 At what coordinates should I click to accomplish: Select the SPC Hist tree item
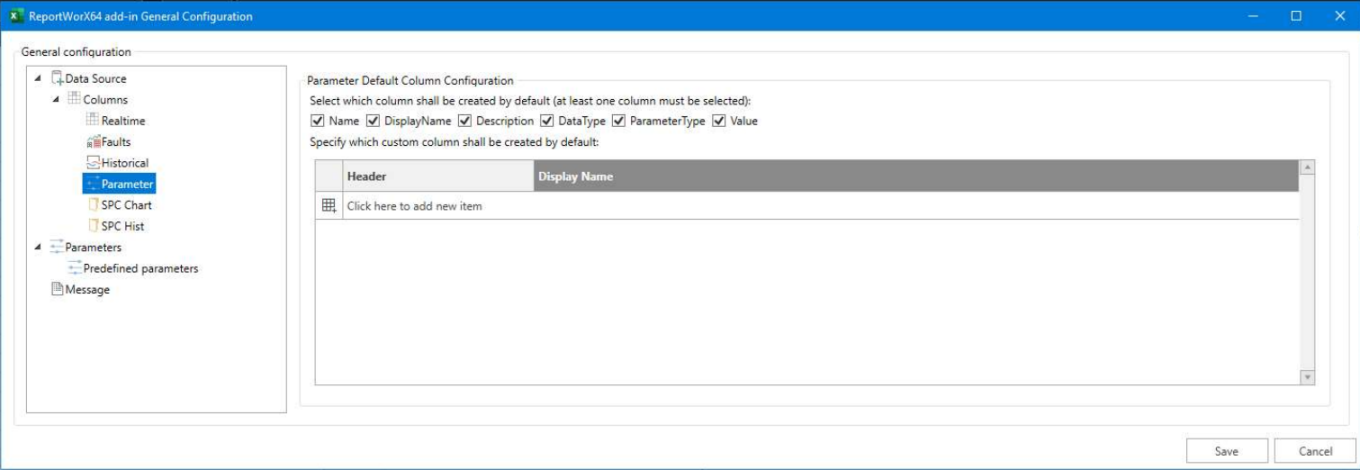point(123,226)
